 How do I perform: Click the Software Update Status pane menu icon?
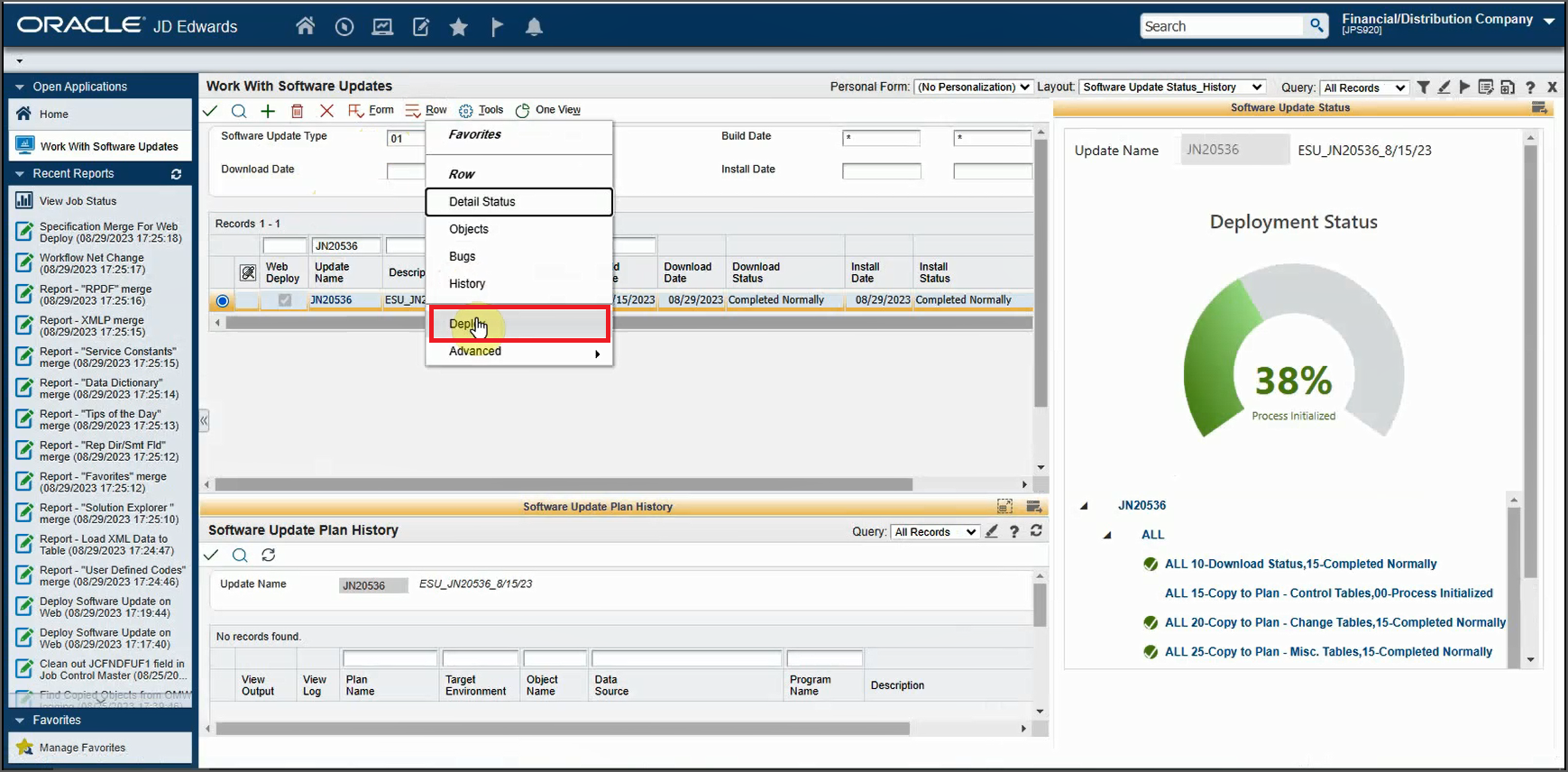pyautogui.click(x=1539, y=107)
